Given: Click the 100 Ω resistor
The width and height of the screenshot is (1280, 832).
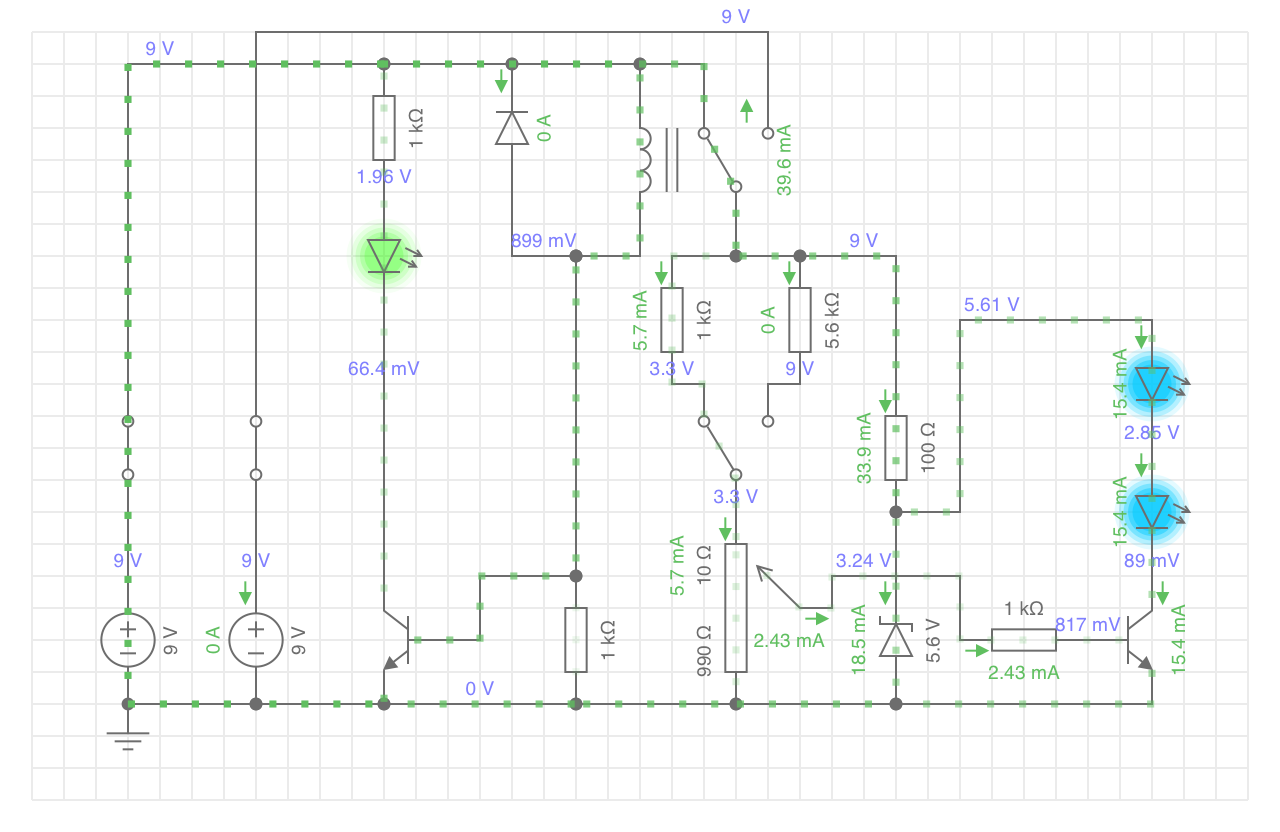Looking at the screenshot, I should coord(896,448).
